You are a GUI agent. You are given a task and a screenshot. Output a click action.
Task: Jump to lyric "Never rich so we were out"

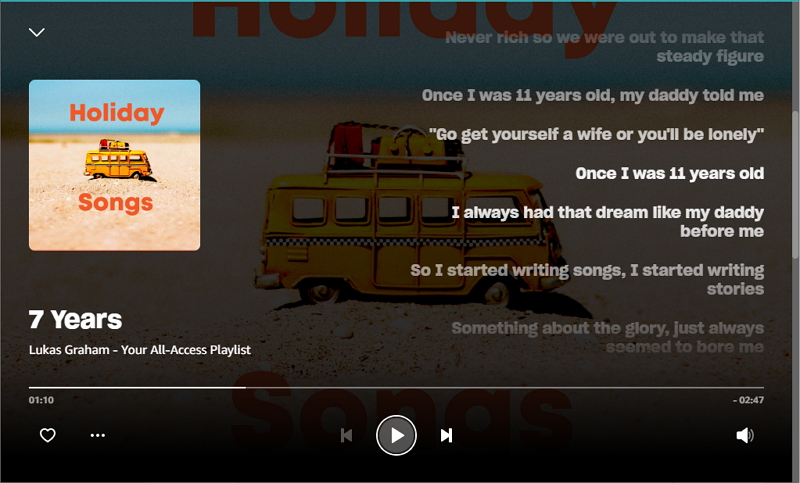tap(605, 46)
